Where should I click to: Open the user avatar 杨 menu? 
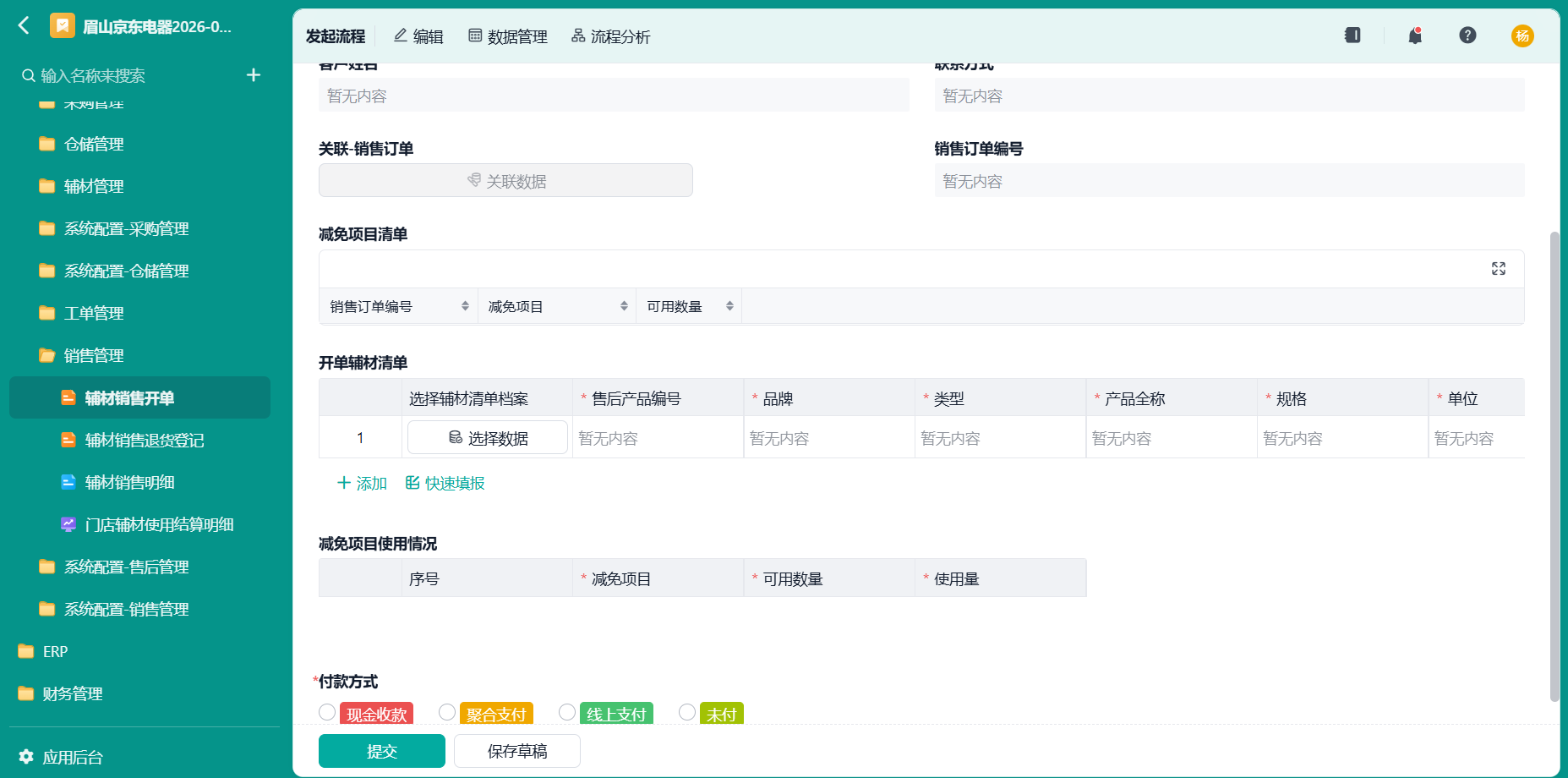coord(1522,36)
